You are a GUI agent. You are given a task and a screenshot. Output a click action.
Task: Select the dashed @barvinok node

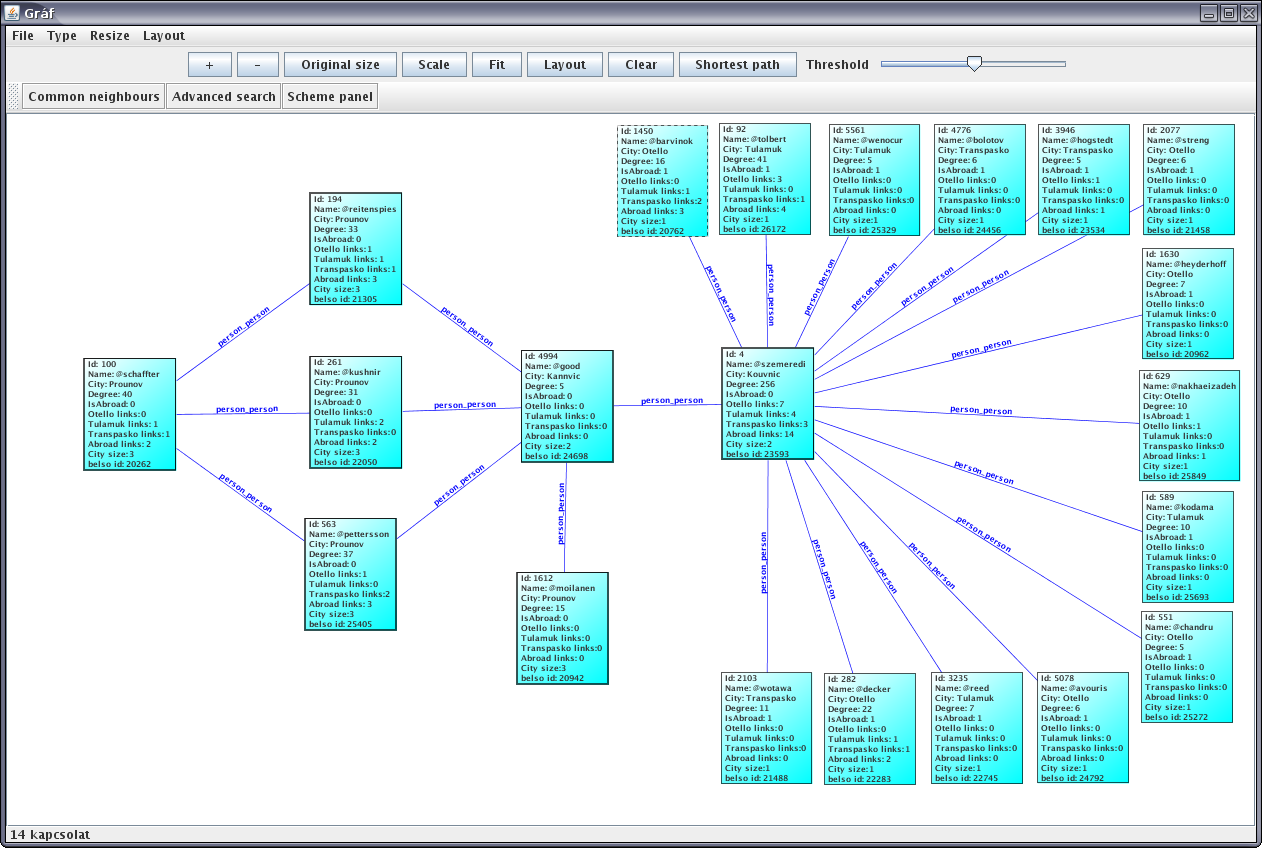tap(662, 181)
